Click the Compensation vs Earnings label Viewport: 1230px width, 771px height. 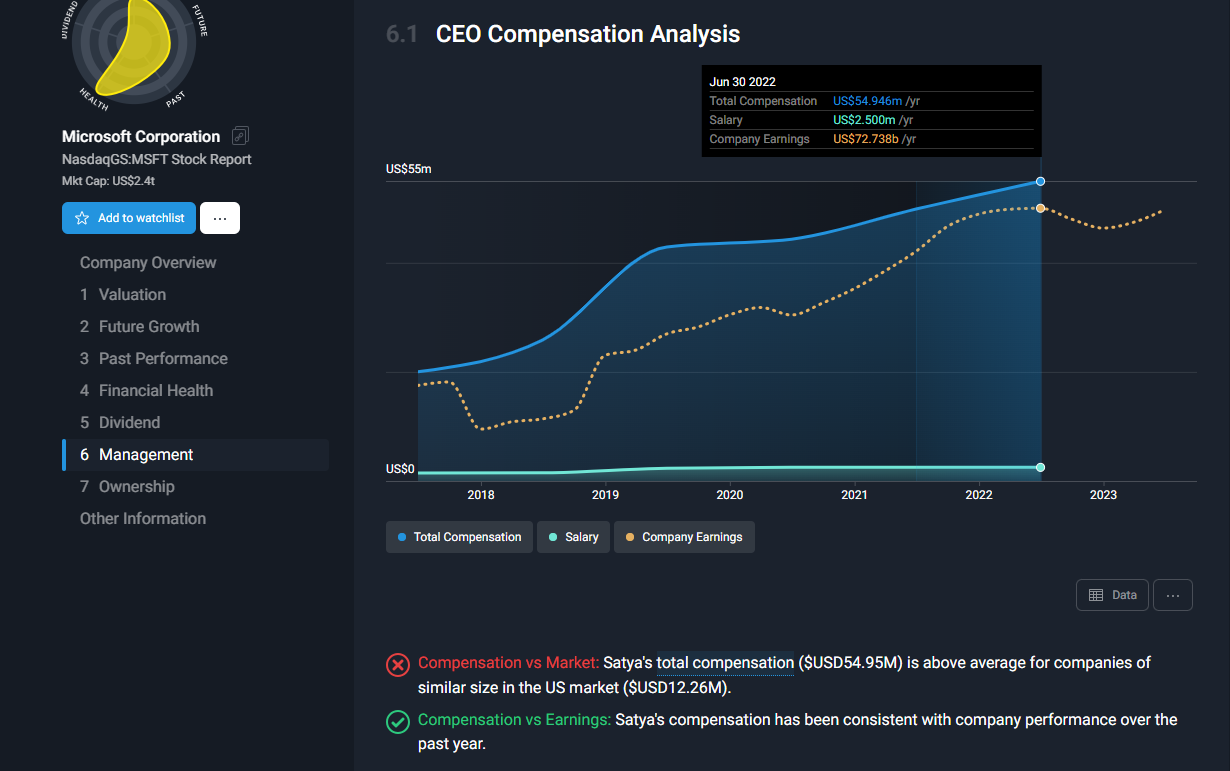[x=515, y=720]
